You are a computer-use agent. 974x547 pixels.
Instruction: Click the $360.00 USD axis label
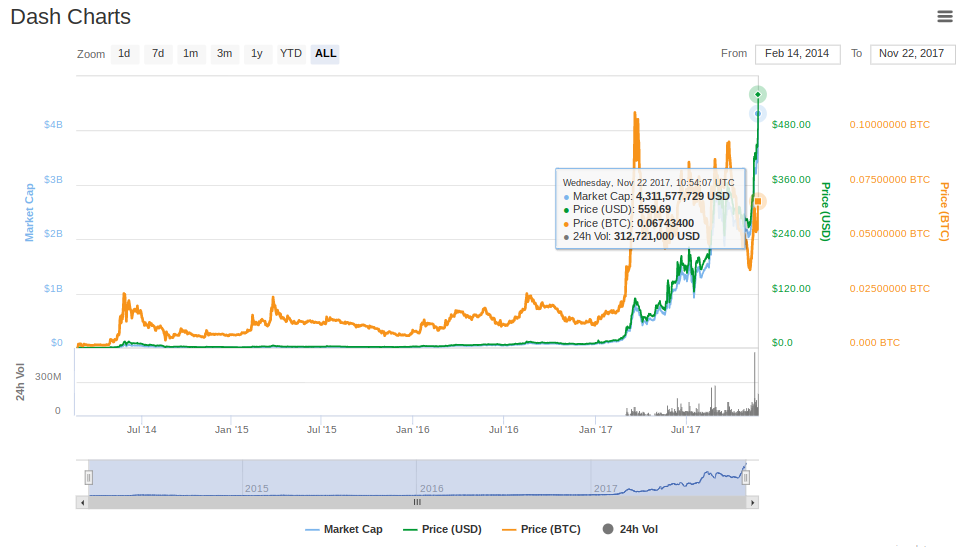coord(791,179)
